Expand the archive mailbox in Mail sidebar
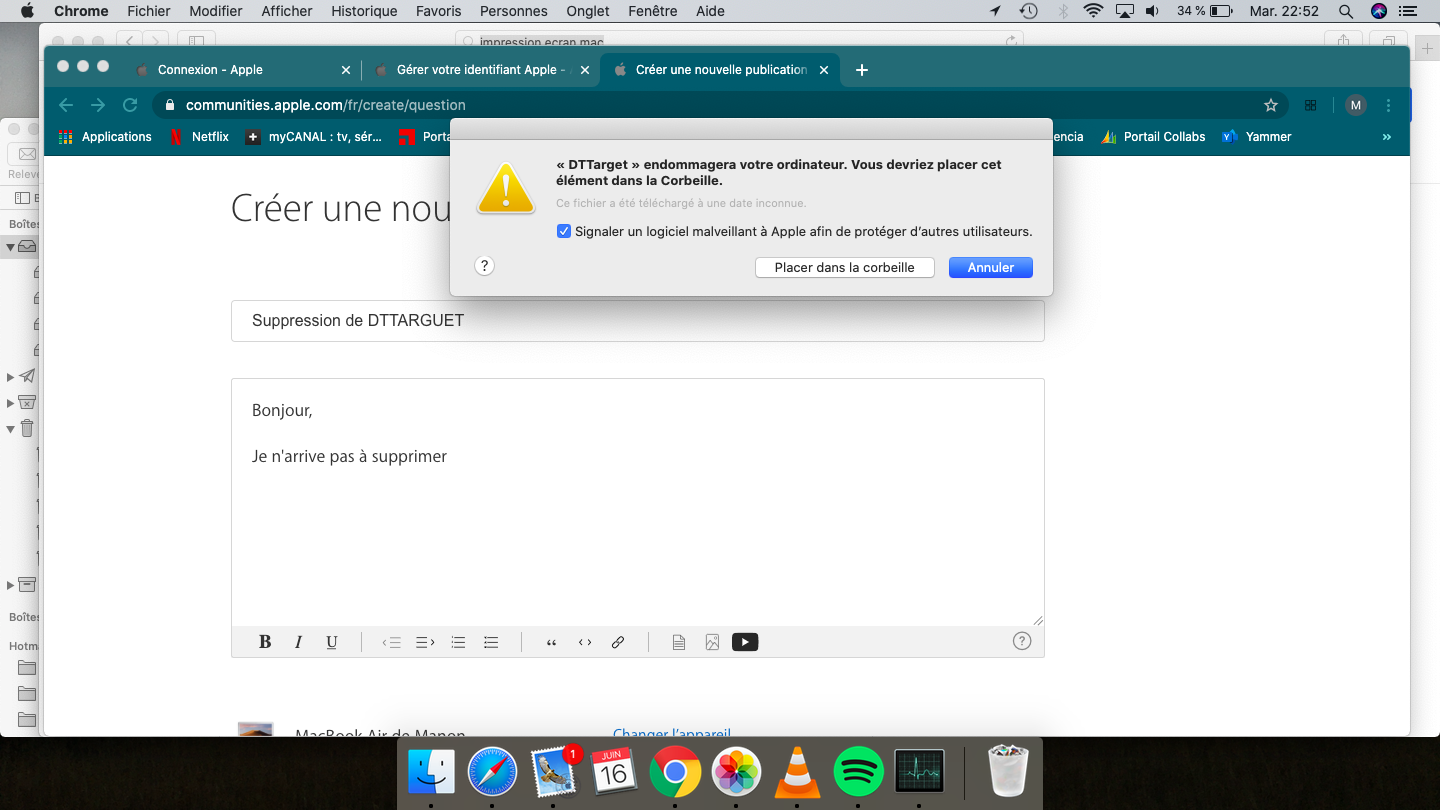 coord(10,585)
